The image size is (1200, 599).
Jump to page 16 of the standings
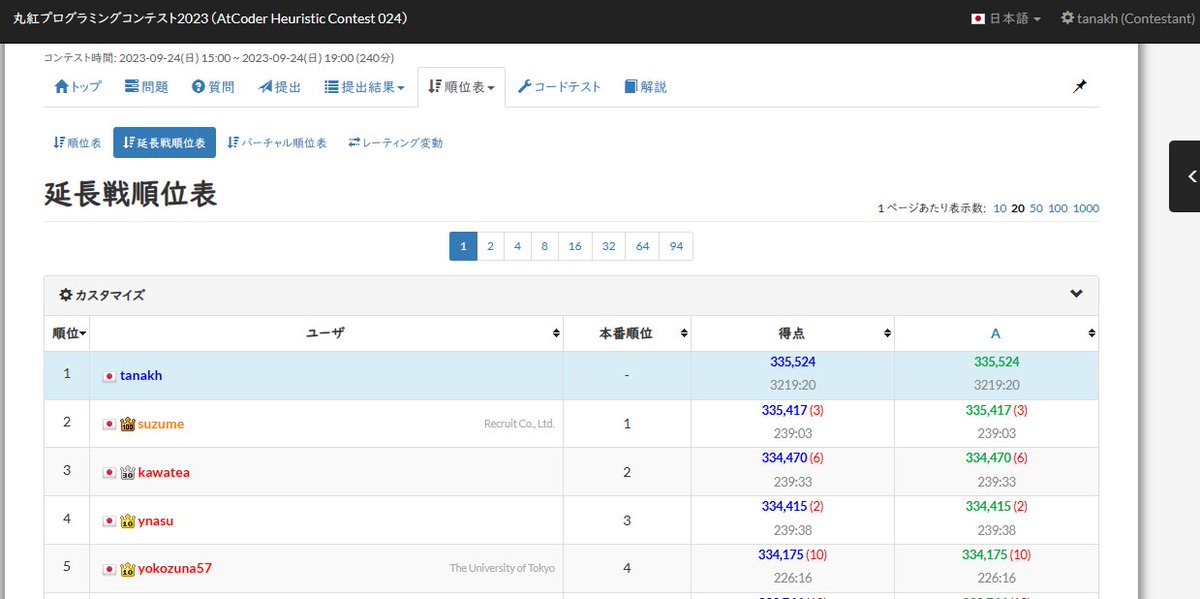point(575,246)
